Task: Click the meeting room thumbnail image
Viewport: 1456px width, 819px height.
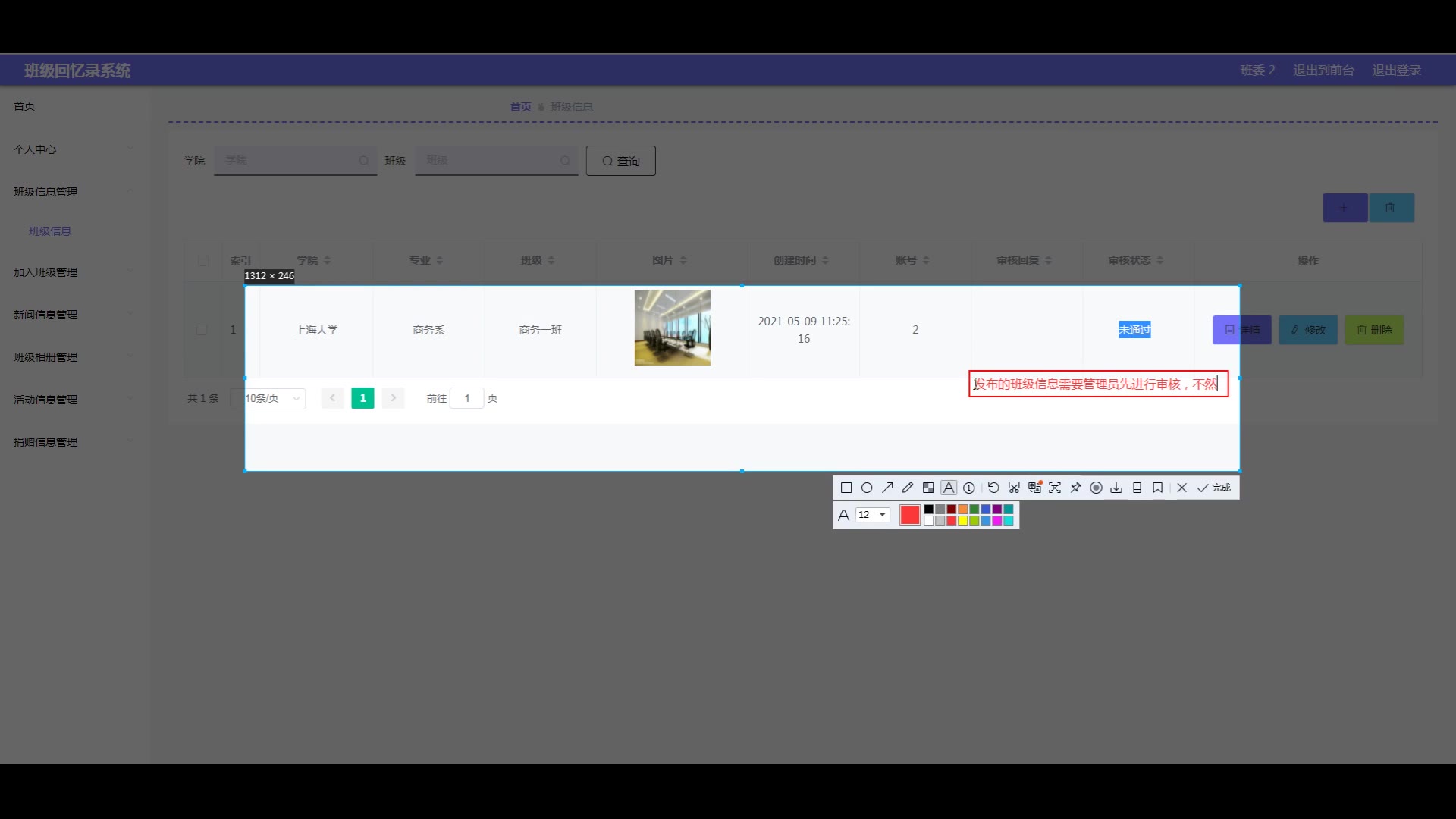Action: 672,328
